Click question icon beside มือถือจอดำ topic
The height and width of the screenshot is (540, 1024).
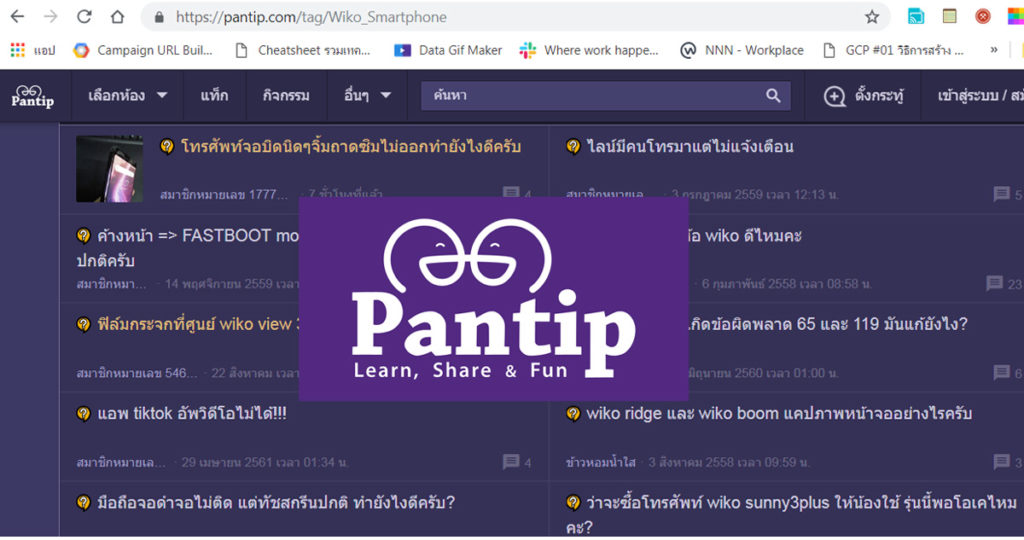tap(84, 503)
